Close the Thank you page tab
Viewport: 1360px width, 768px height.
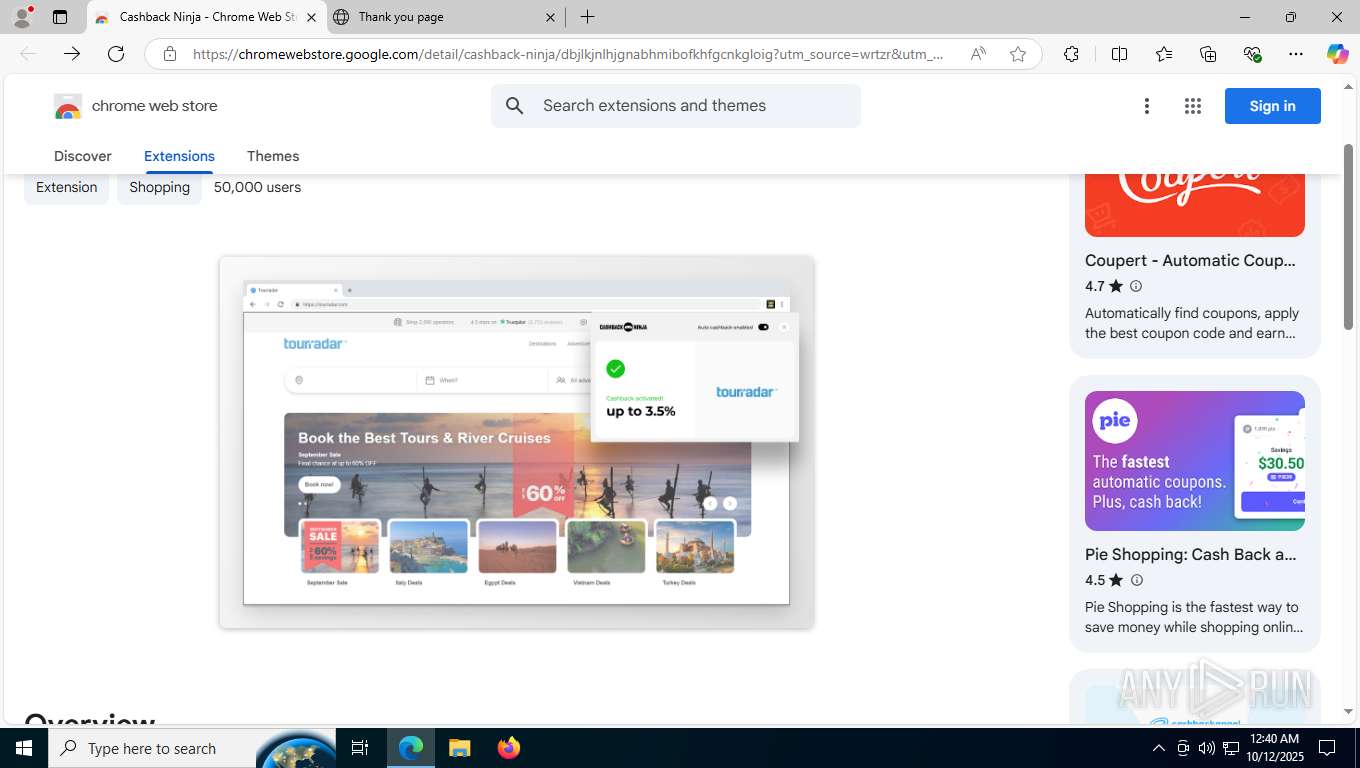(551, 17)
